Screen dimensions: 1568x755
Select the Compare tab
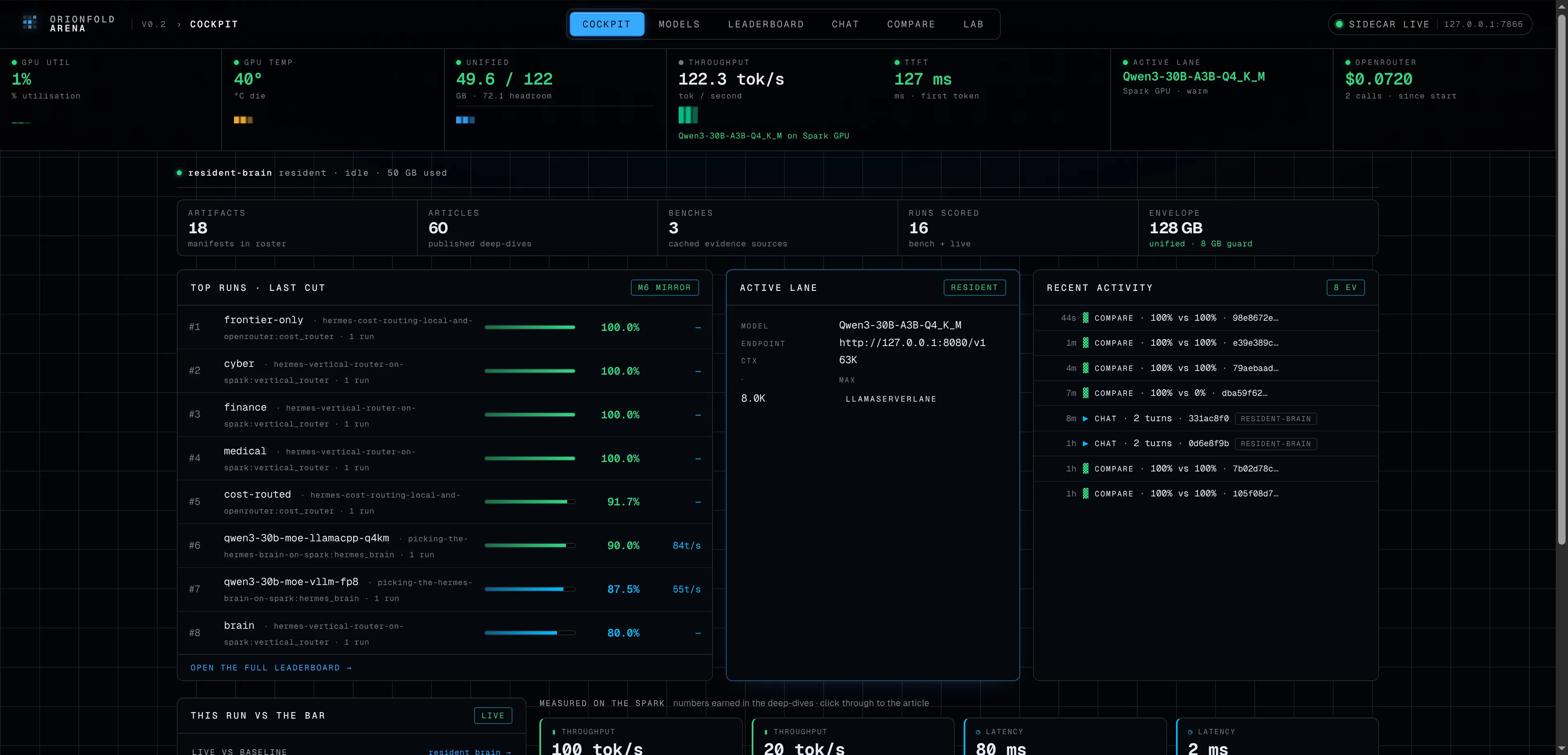point(911,25)
